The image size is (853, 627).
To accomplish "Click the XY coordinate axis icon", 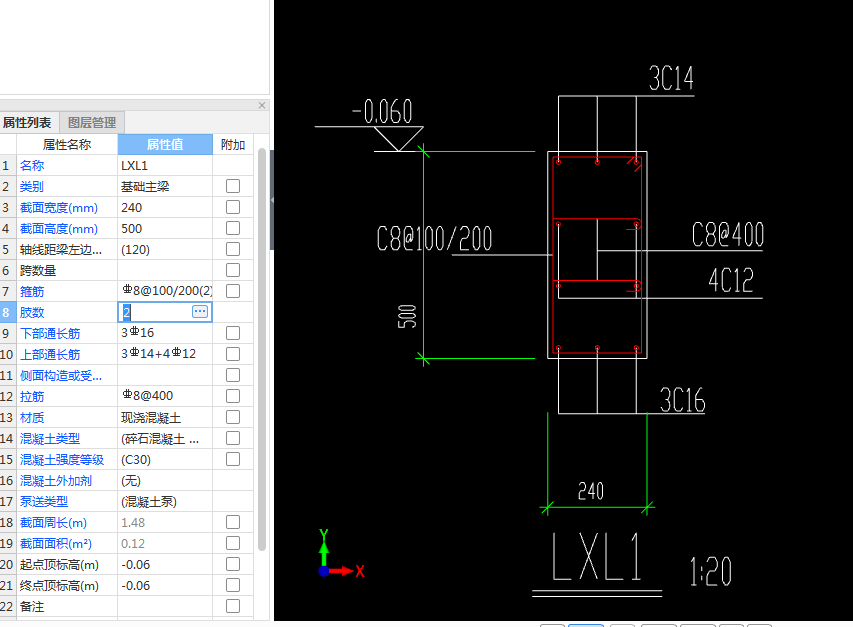I will [342, 555].
